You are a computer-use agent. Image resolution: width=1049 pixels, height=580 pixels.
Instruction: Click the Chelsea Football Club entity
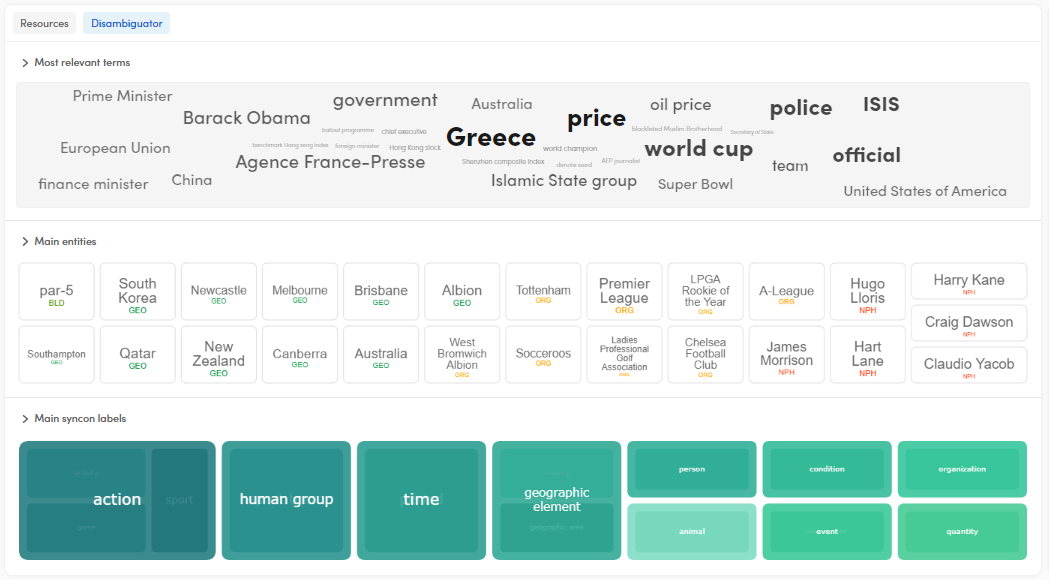pyautogui.click(x=705, y=355)
